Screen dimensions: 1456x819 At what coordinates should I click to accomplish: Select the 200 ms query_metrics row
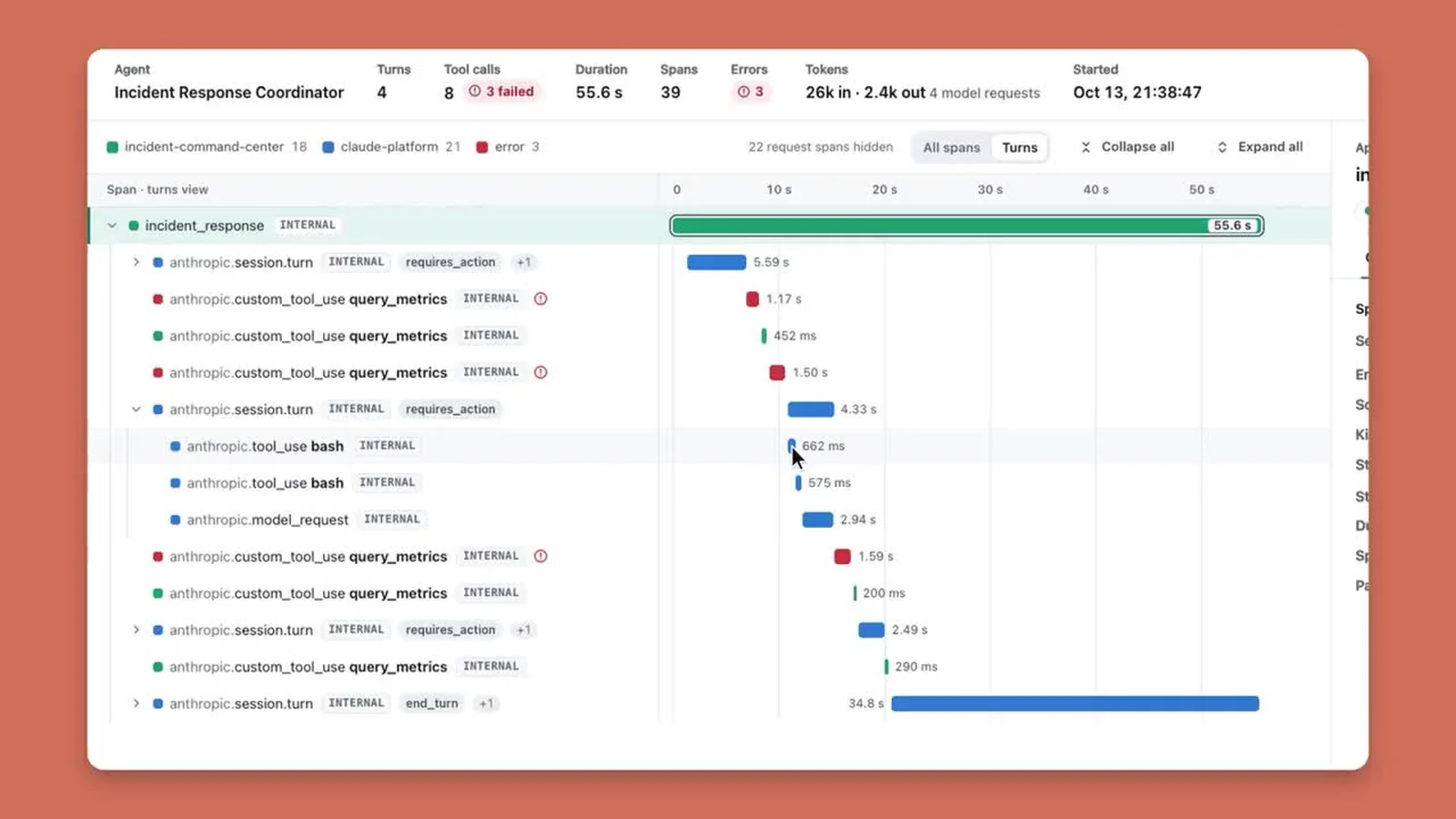[x=709, y=593]
